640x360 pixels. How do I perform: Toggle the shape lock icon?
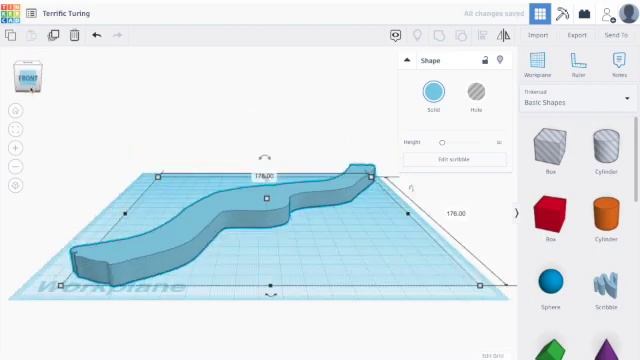[485, 60]
